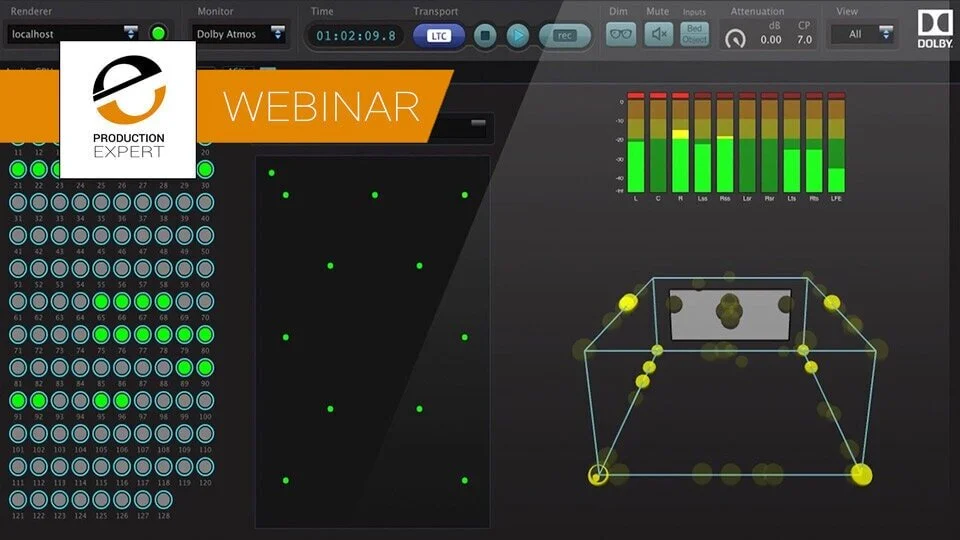960x540 pixels.
Task: Select input 40 indicator
Action: [x=205, y=202]
